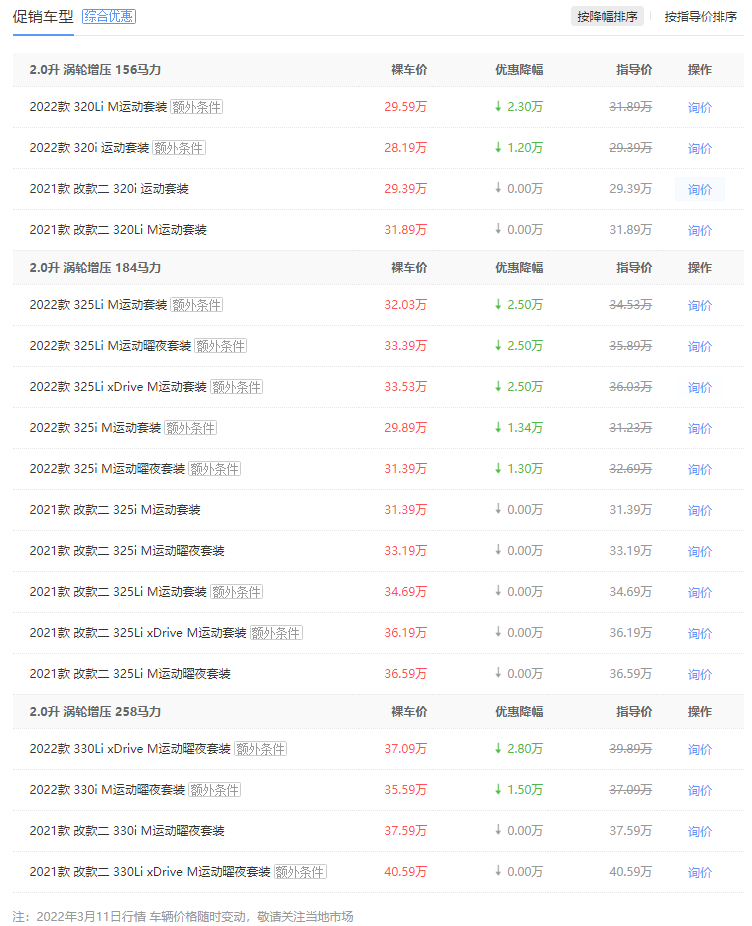
Task: Open 额外条件 tag on 2022款 320i 运动套装
Action: click(179, 148)
